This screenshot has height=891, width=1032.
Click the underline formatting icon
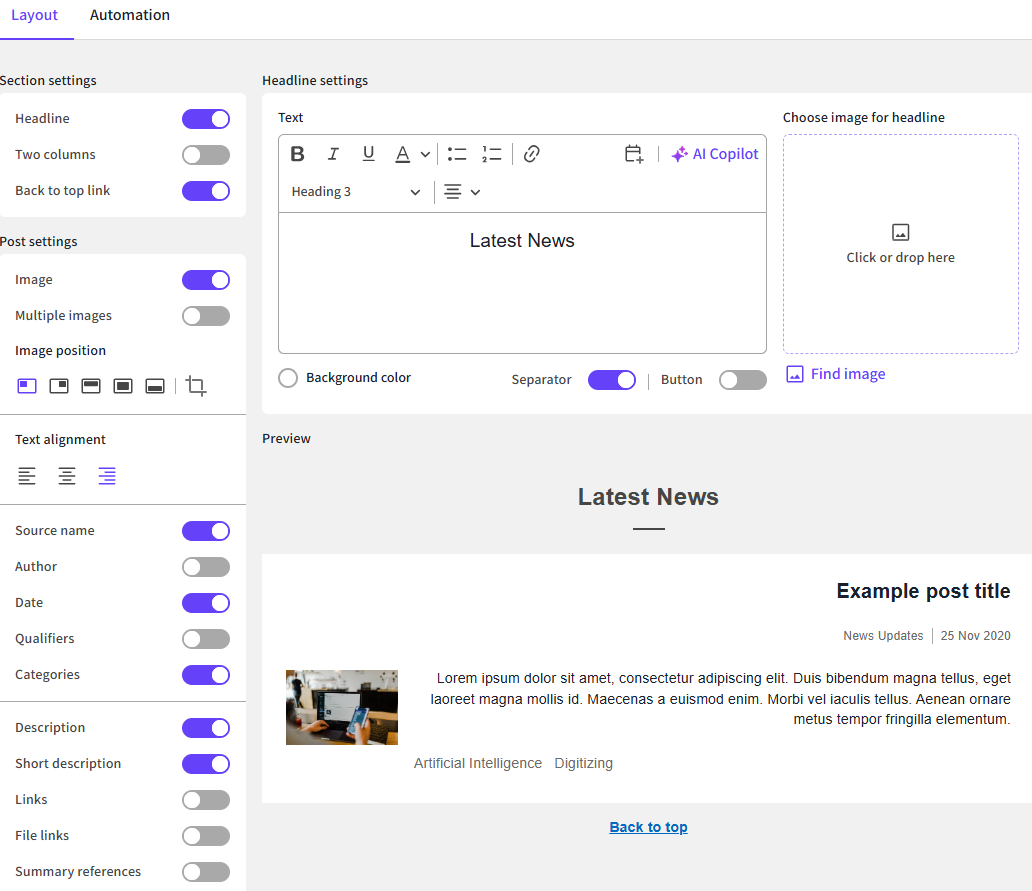[368, 154]
